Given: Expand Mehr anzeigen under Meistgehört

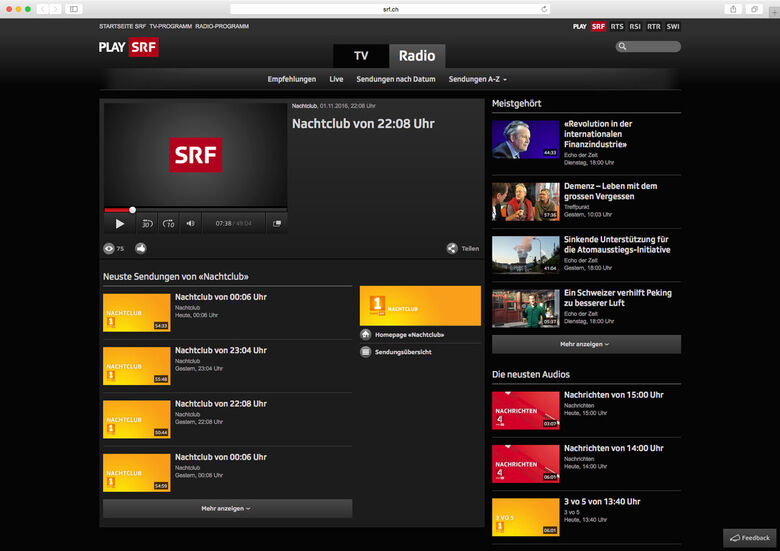Looking at the screenshot, I should coord(586,344).
